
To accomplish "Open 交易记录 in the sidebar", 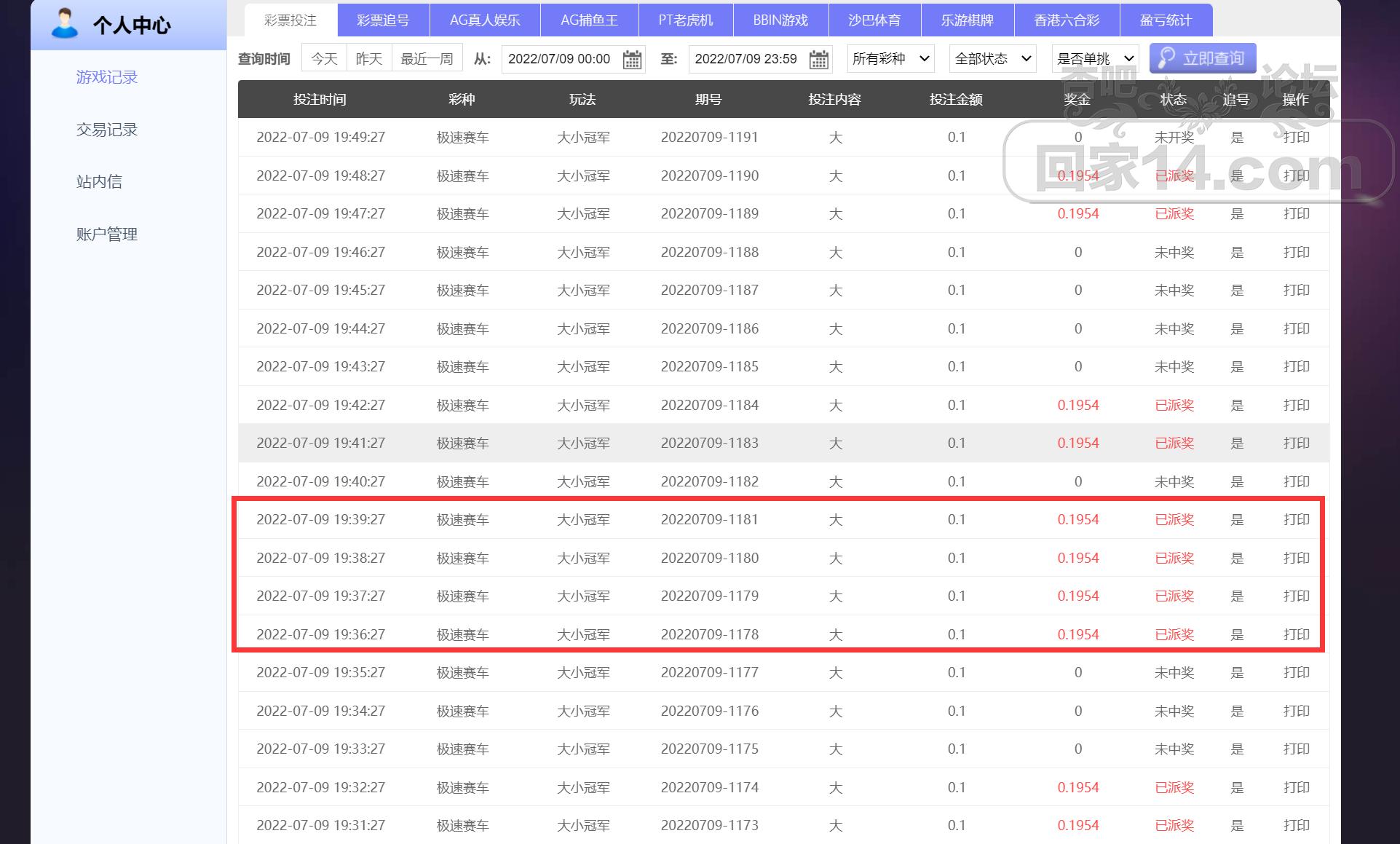I will click(107, 130).
